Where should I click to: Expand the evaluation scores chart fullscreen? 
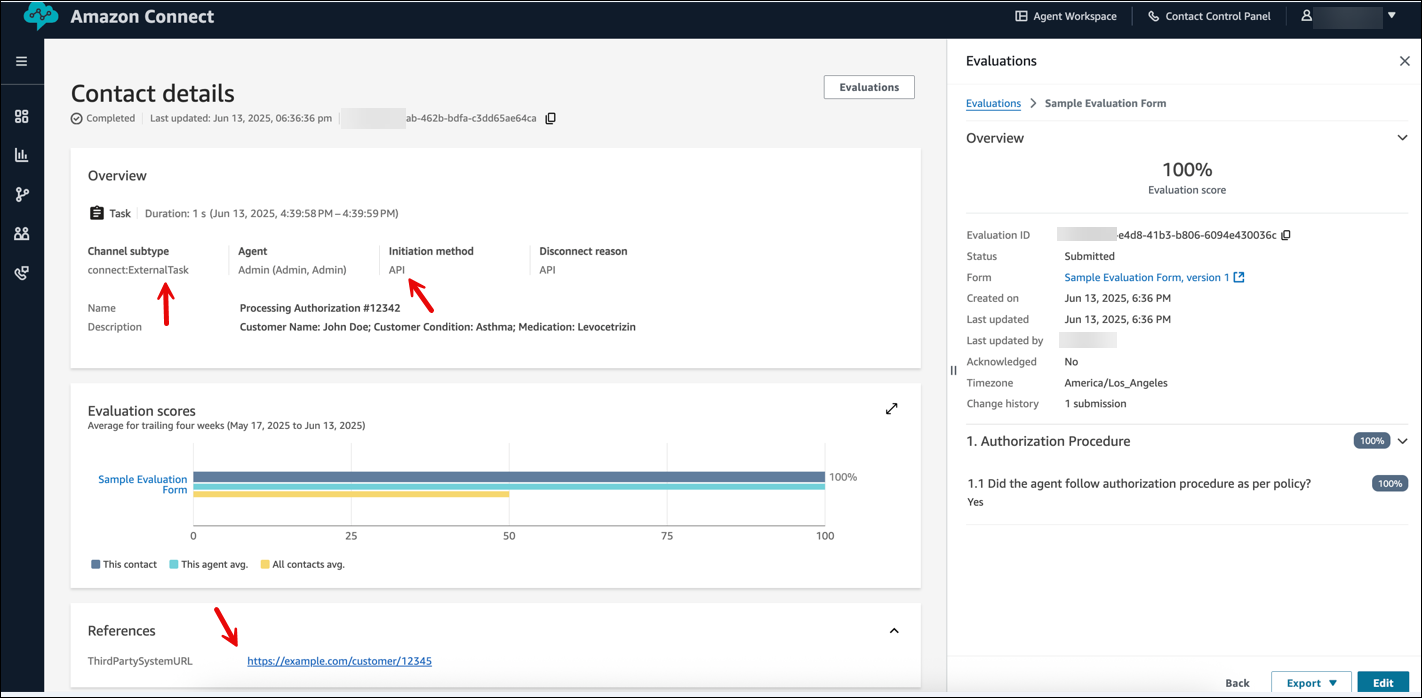click(x=891, y=409)
